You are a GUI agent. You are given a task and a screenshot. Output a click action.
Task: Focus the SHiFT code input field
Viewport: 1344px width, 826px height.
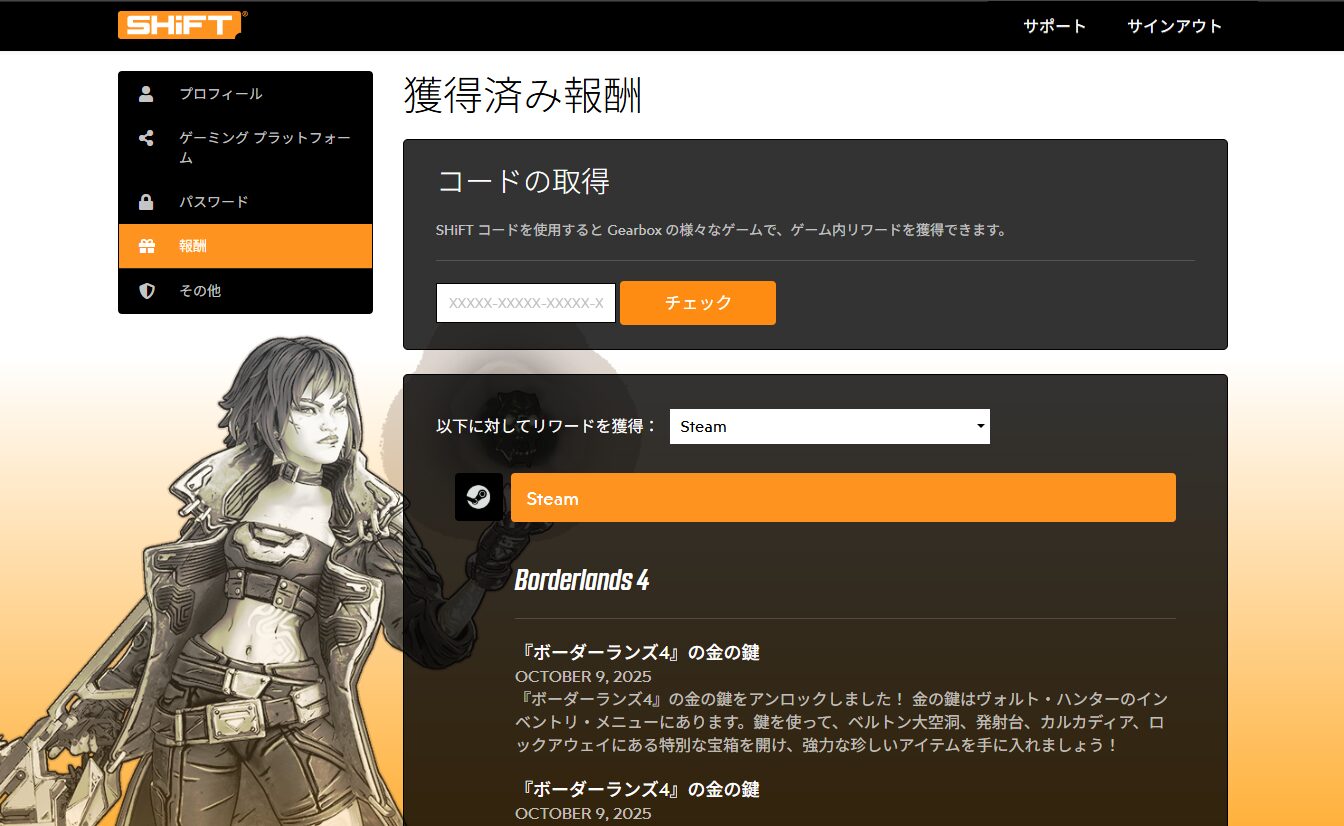coord(525,303)
